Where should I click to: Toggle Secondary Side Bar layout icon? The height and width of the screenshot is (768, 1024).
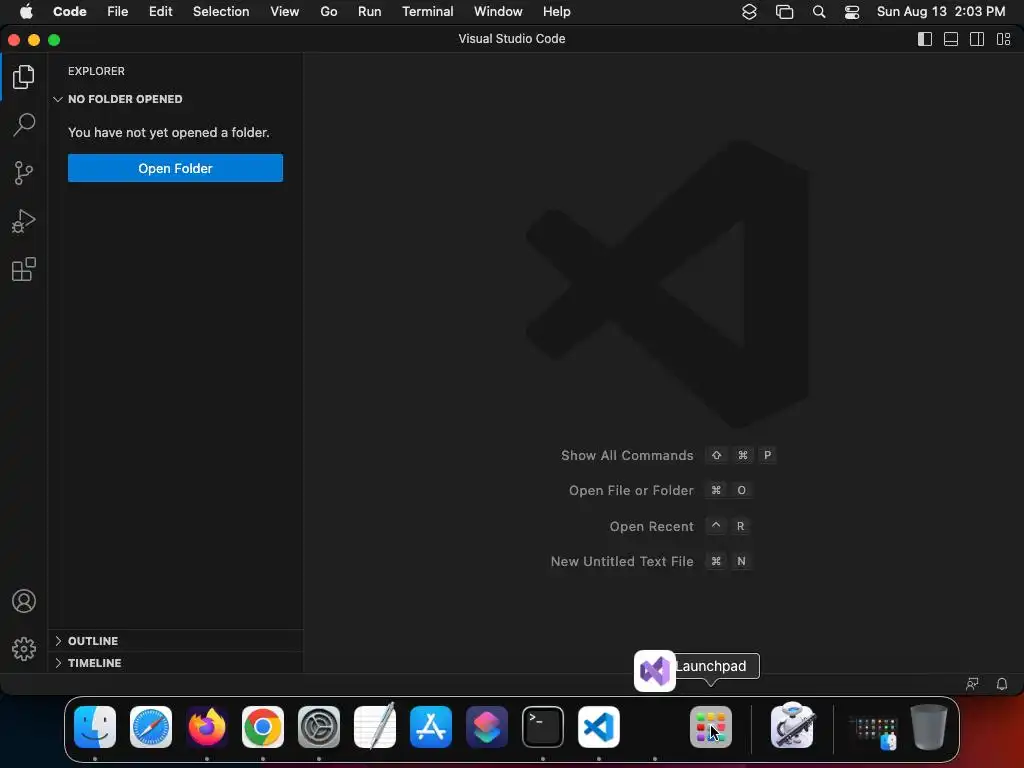[x=977, y=39]
